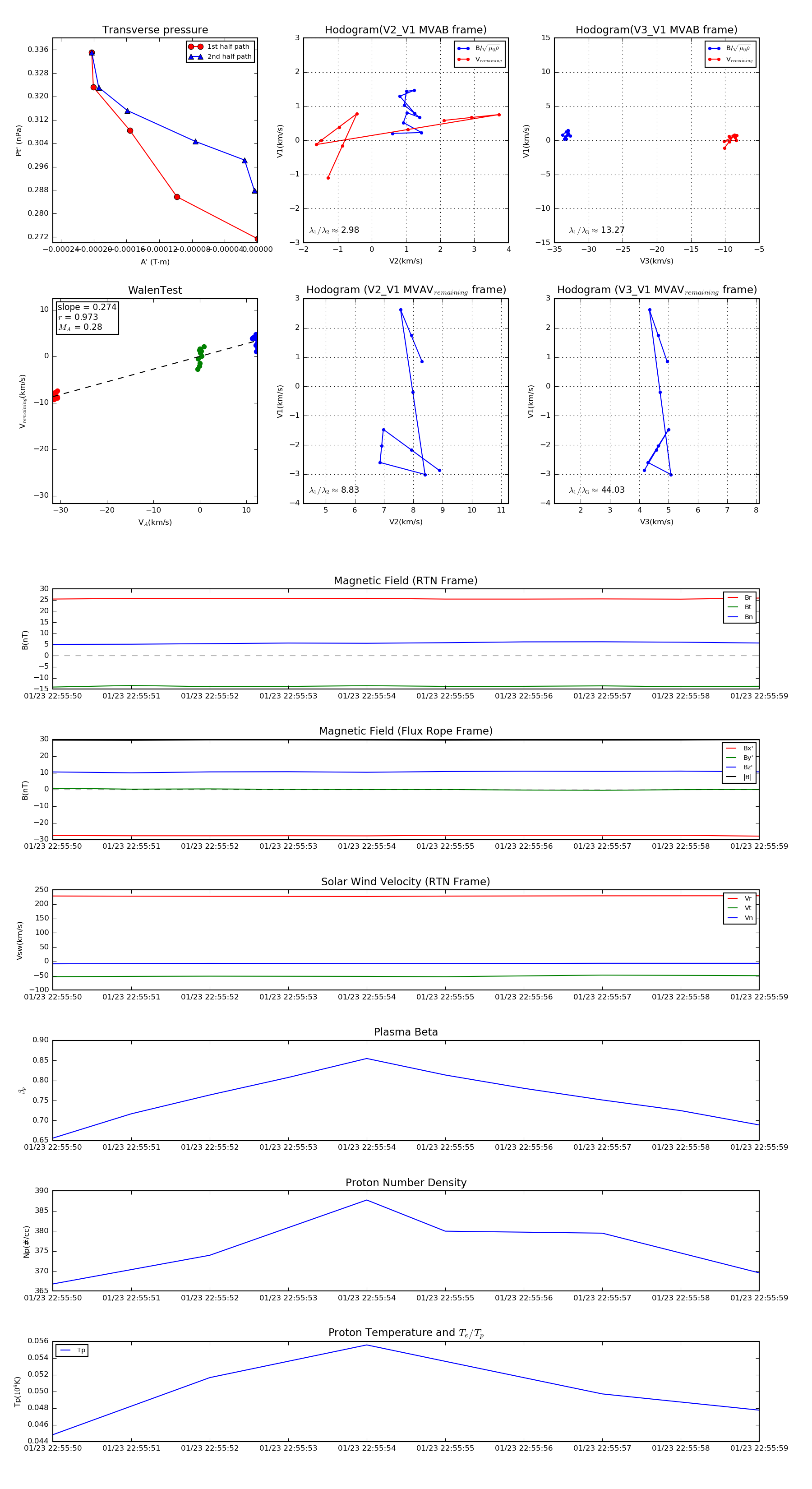The height and width of the screenshot is (1489, 812).
Task: Click the 'Vsw(km/s)' y-axis label
Action: click(x=20, y=940)
